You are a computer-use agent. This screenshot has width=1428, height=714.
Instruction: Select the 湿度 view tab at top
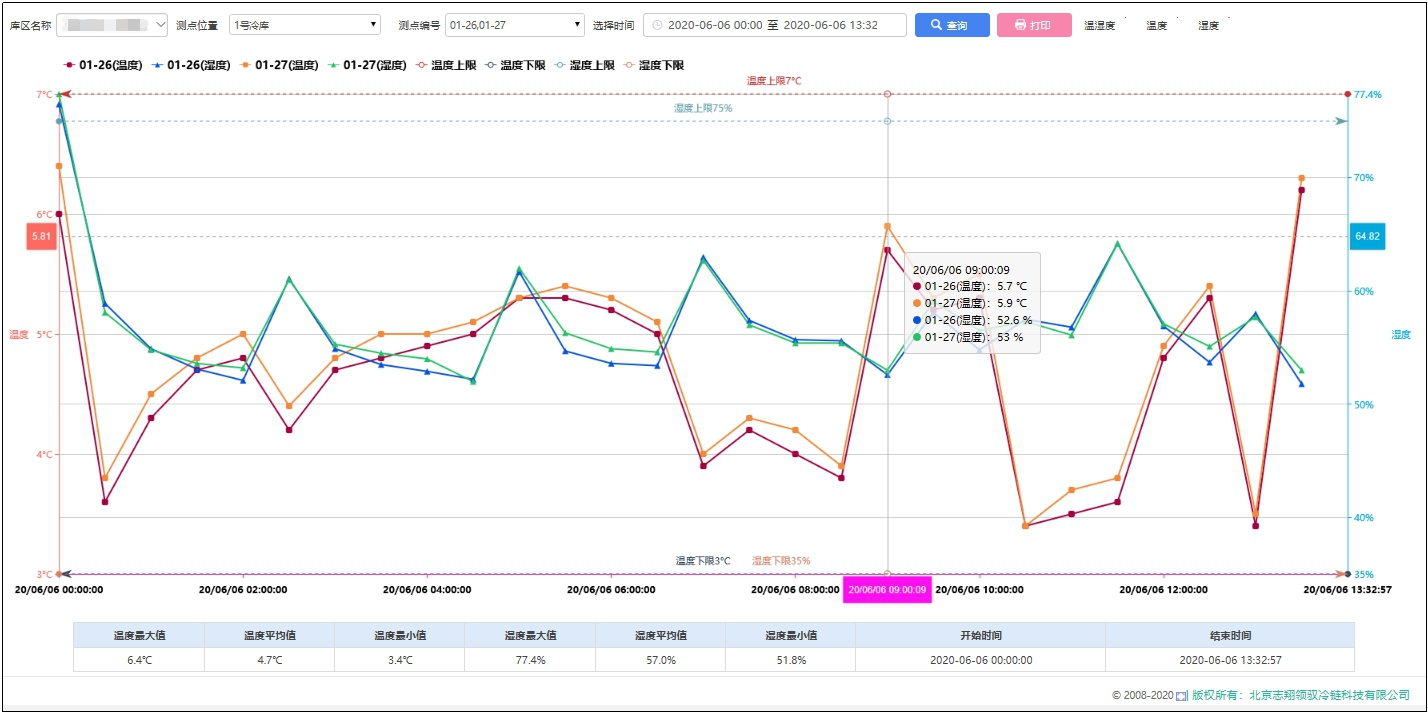(1208, 26)
